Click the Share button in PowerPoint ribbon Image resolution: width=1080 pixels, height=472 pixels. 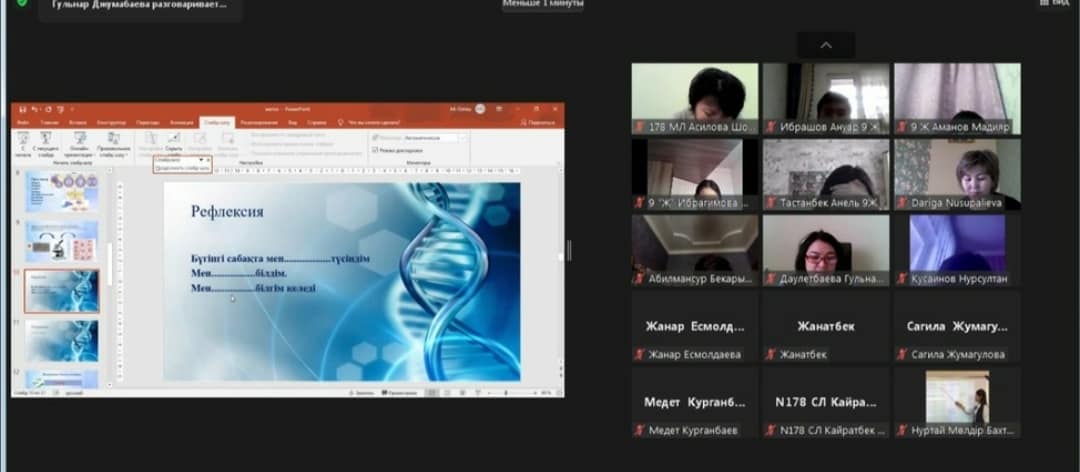tap(540, 122)
